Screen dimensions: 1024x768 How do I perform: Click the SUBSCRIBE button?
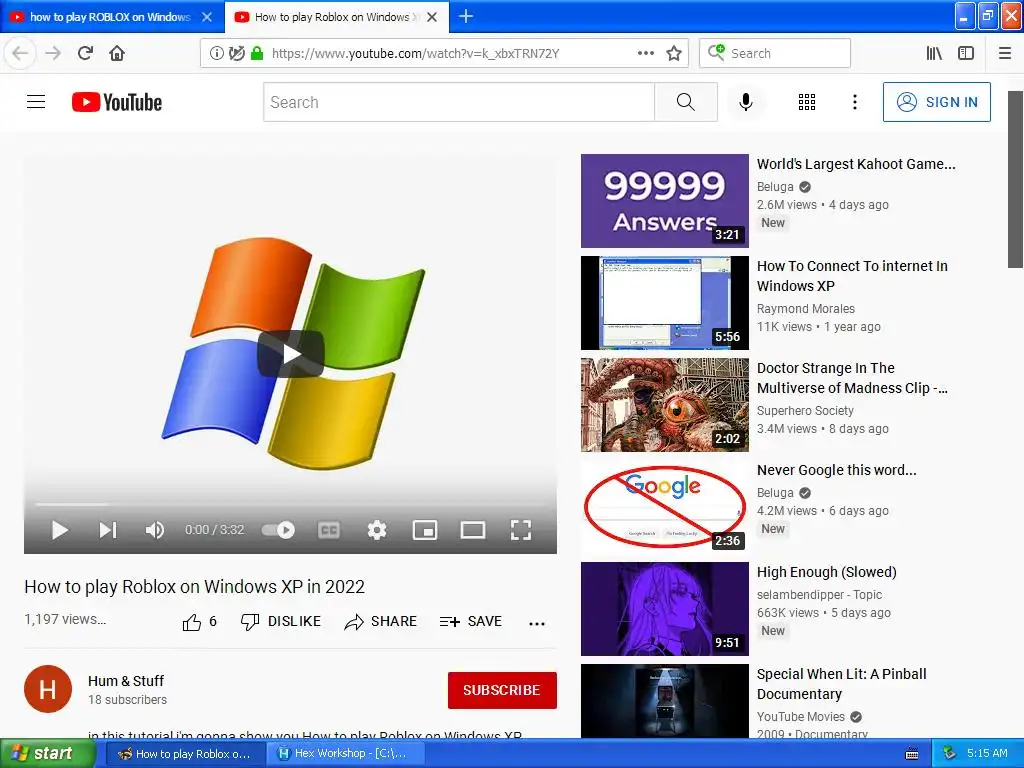click(502, 690)
